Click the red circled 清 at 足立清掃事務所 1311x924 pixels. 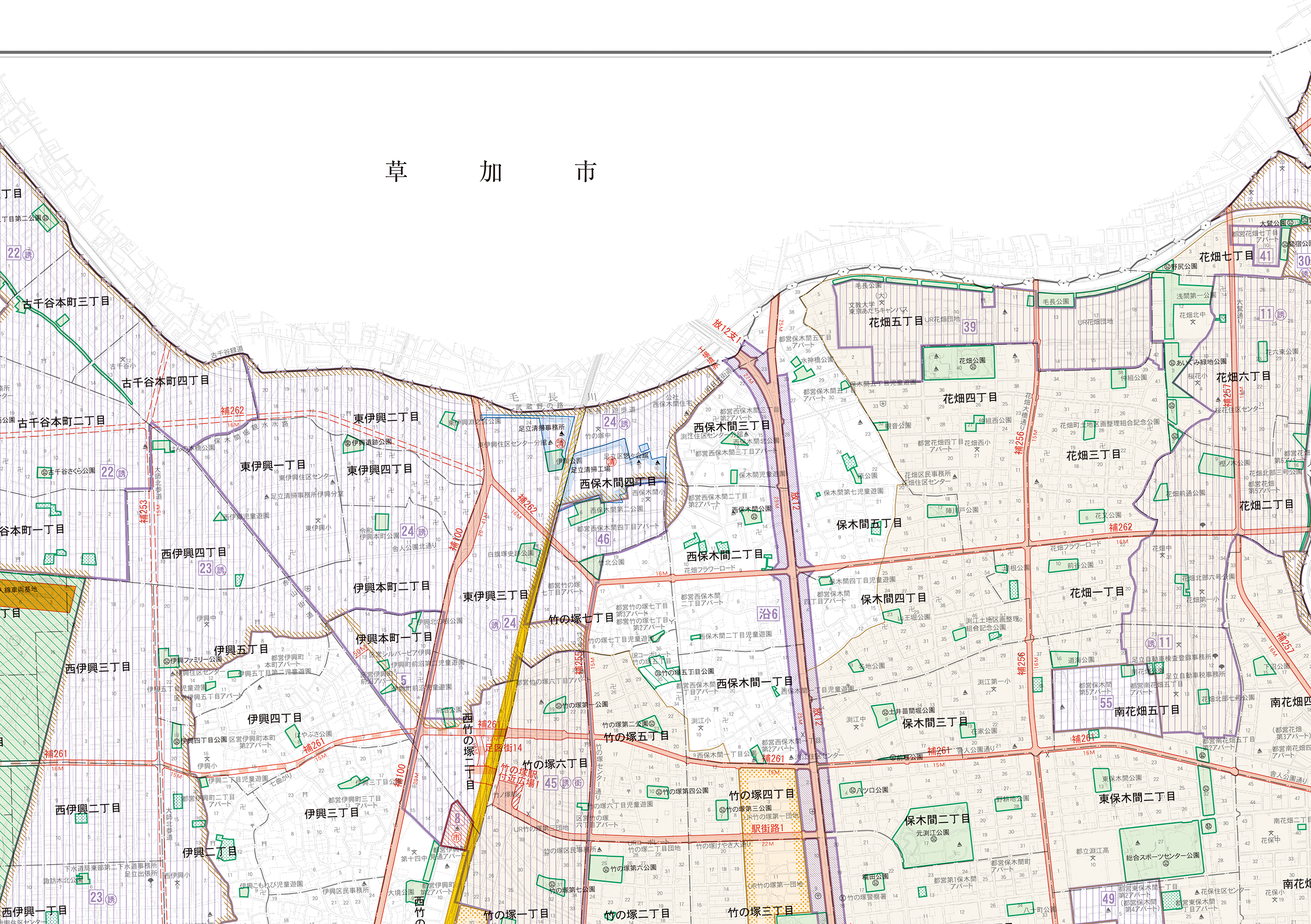click(x=559, y=443)
